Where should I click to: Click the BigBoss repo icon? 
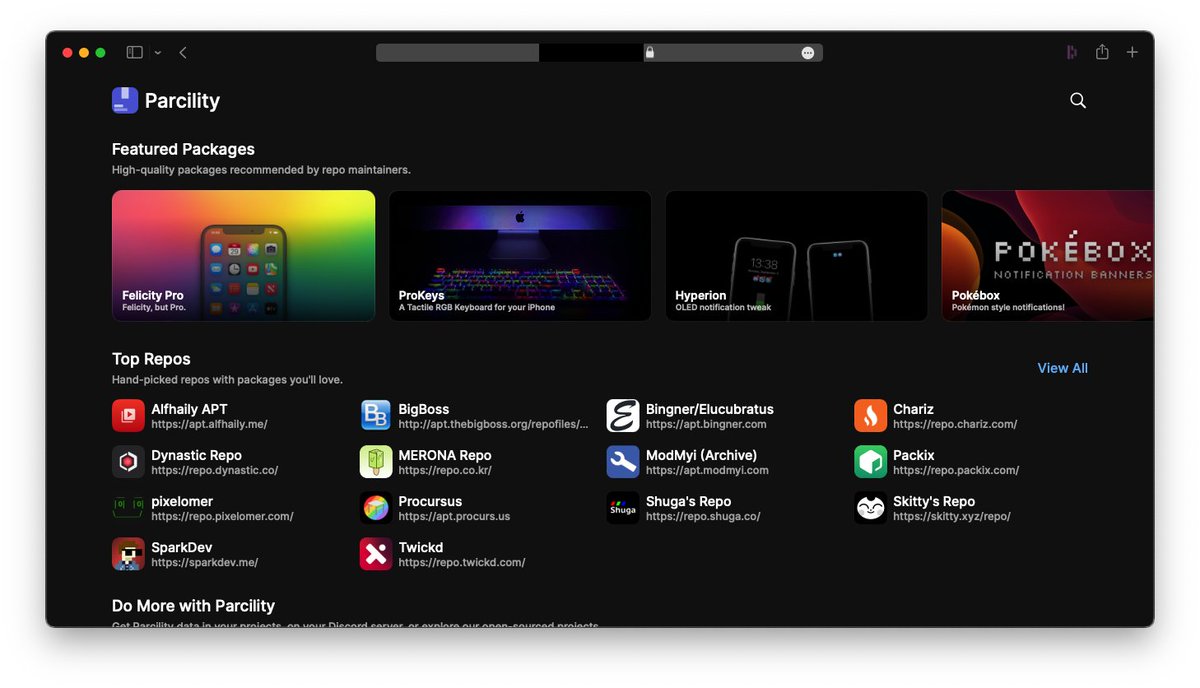pyautogui.click(x=376, y=416)
